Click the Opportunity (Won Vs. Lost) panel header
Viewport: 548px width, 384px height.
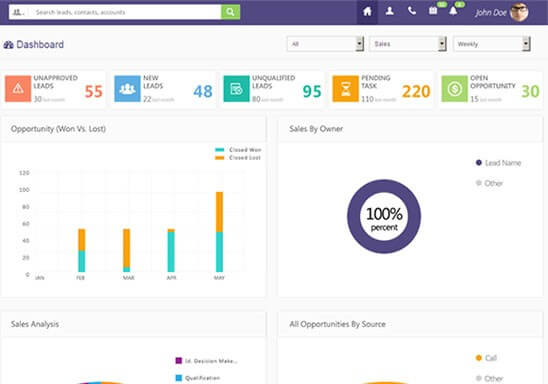pos(133,129)
